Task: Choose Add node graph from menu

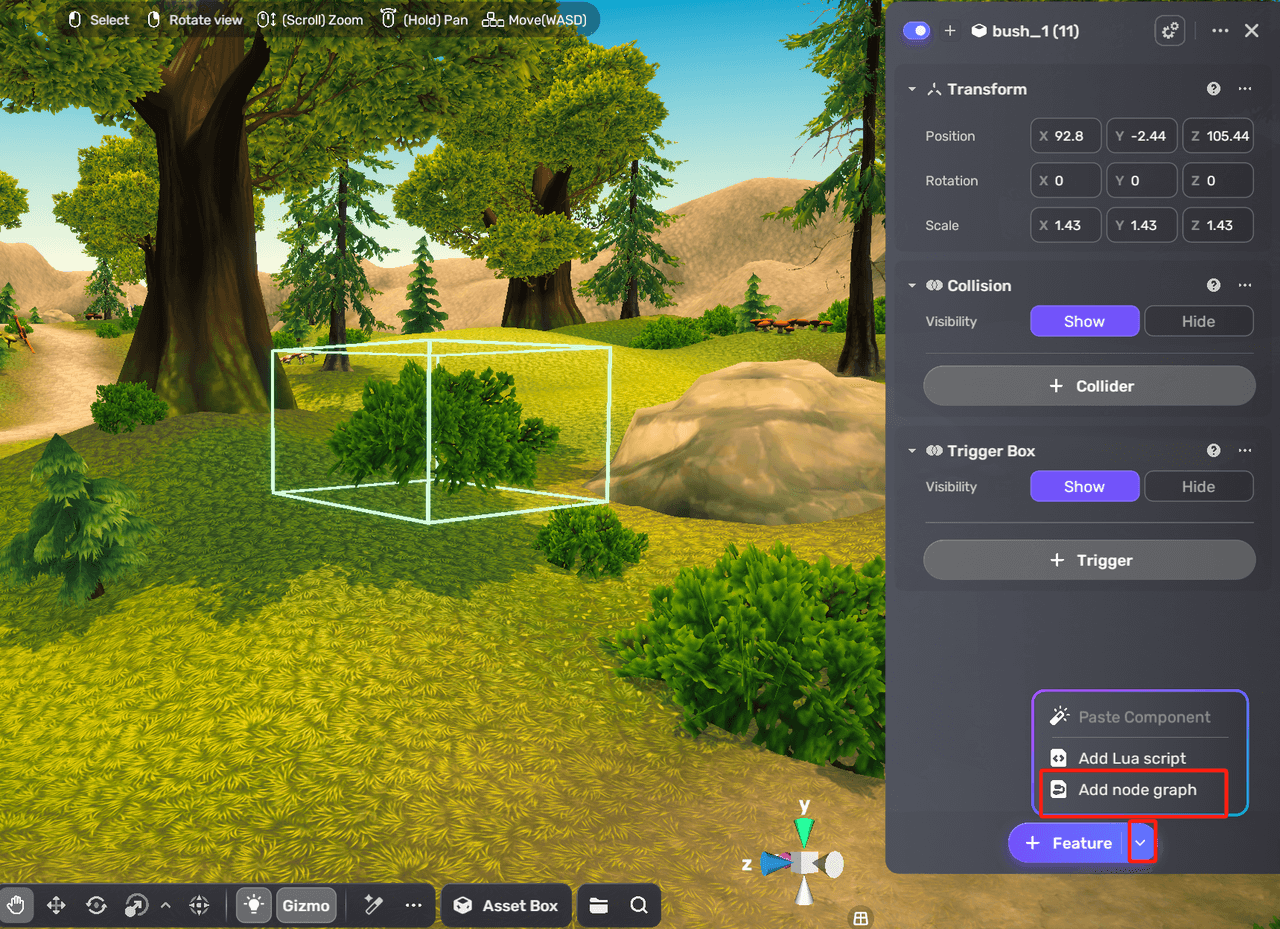Action: (x=1137, y=790)
